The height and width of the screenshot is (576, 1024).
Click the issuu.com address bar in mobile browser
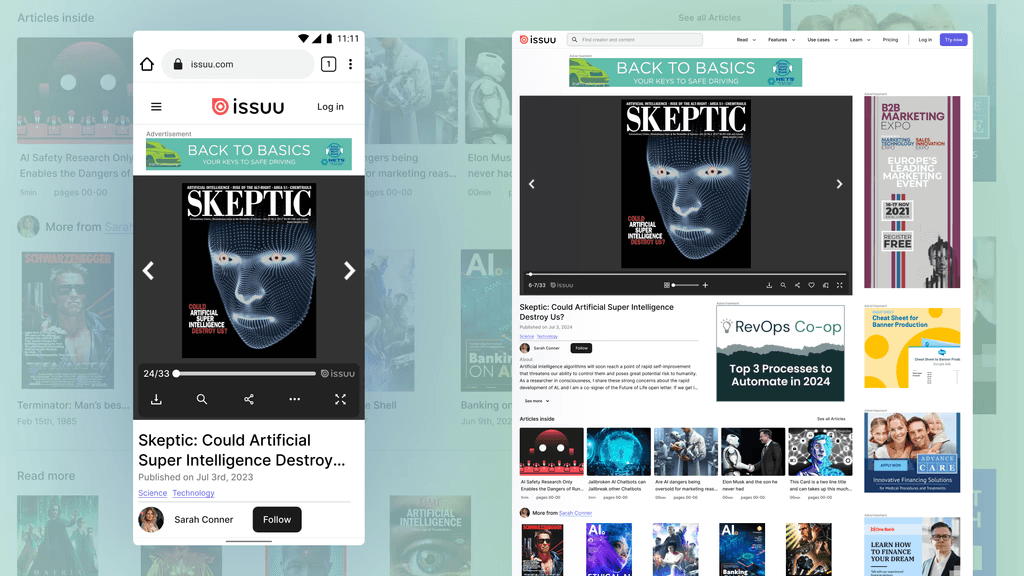[238, 64]
